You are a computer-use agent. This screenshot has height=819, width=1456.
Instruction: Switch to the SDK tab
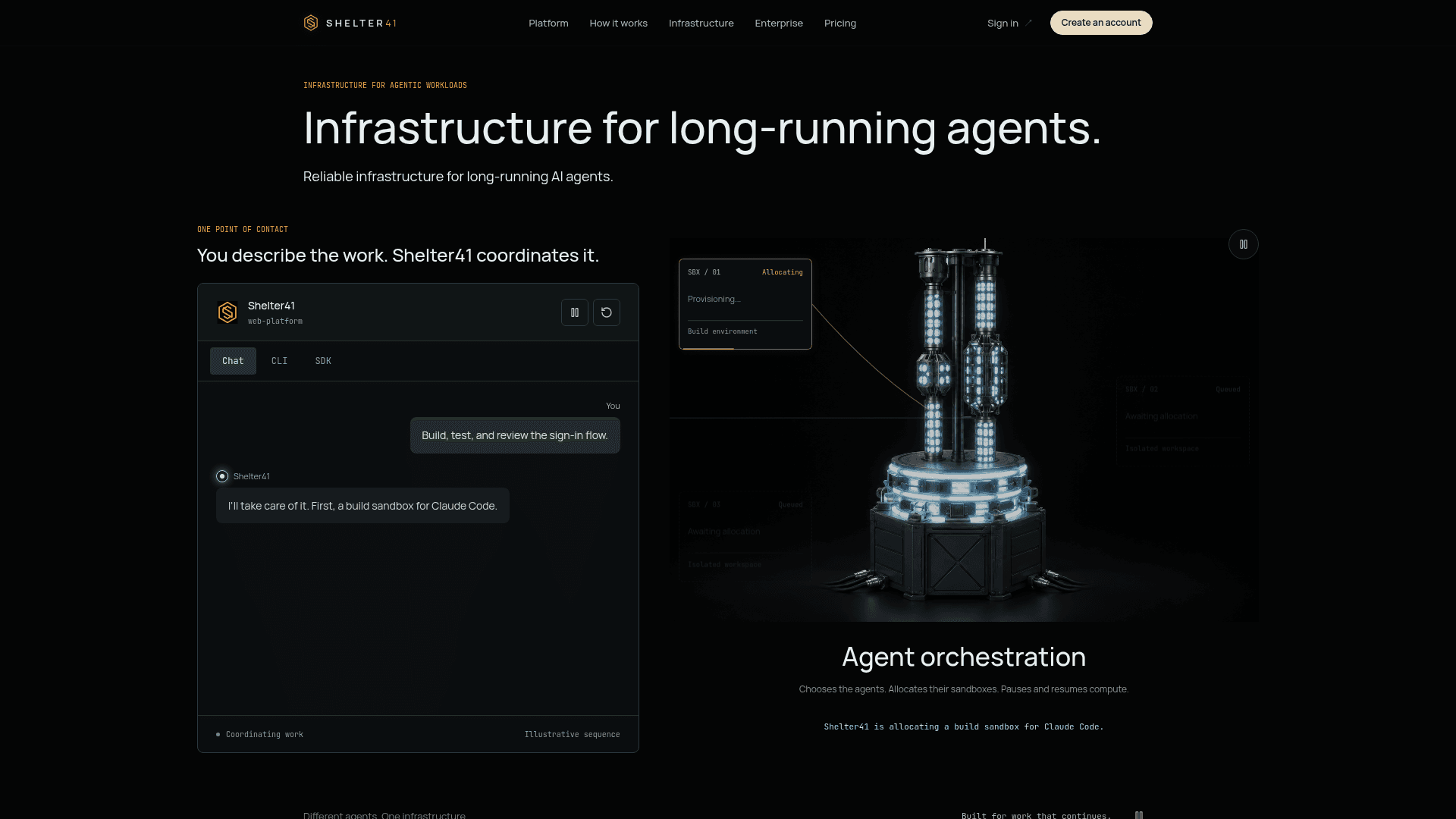[x=323, y=361]
